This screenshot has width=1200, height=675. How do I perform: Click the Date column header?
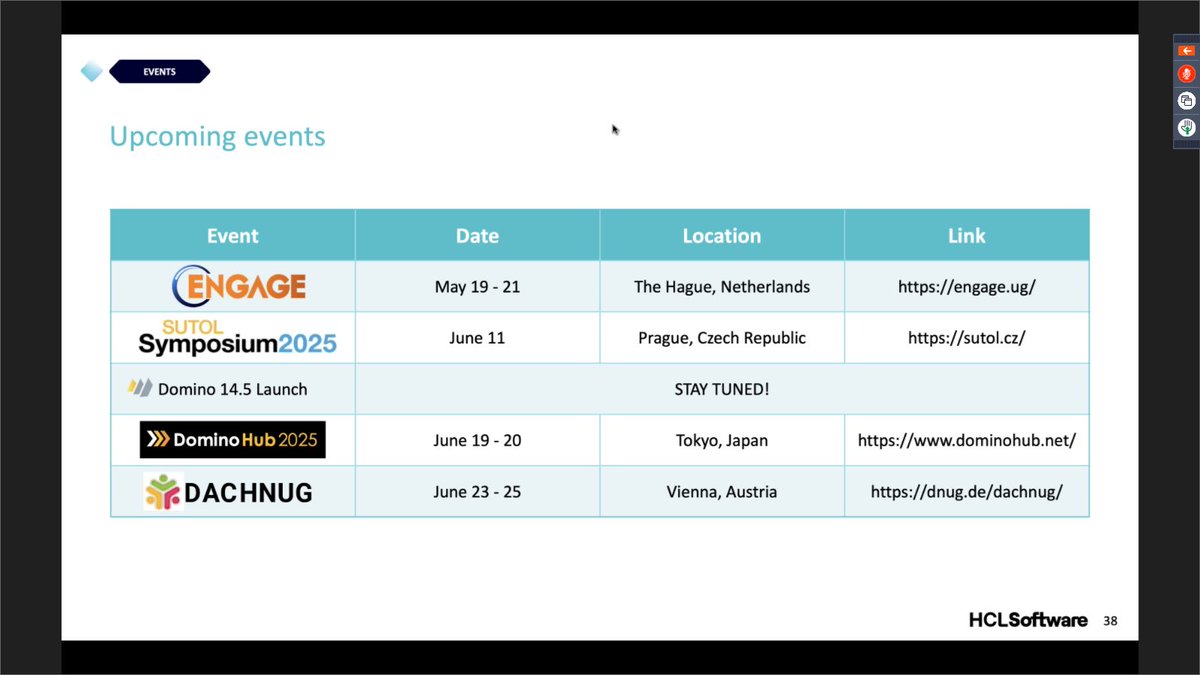(477, 236)
